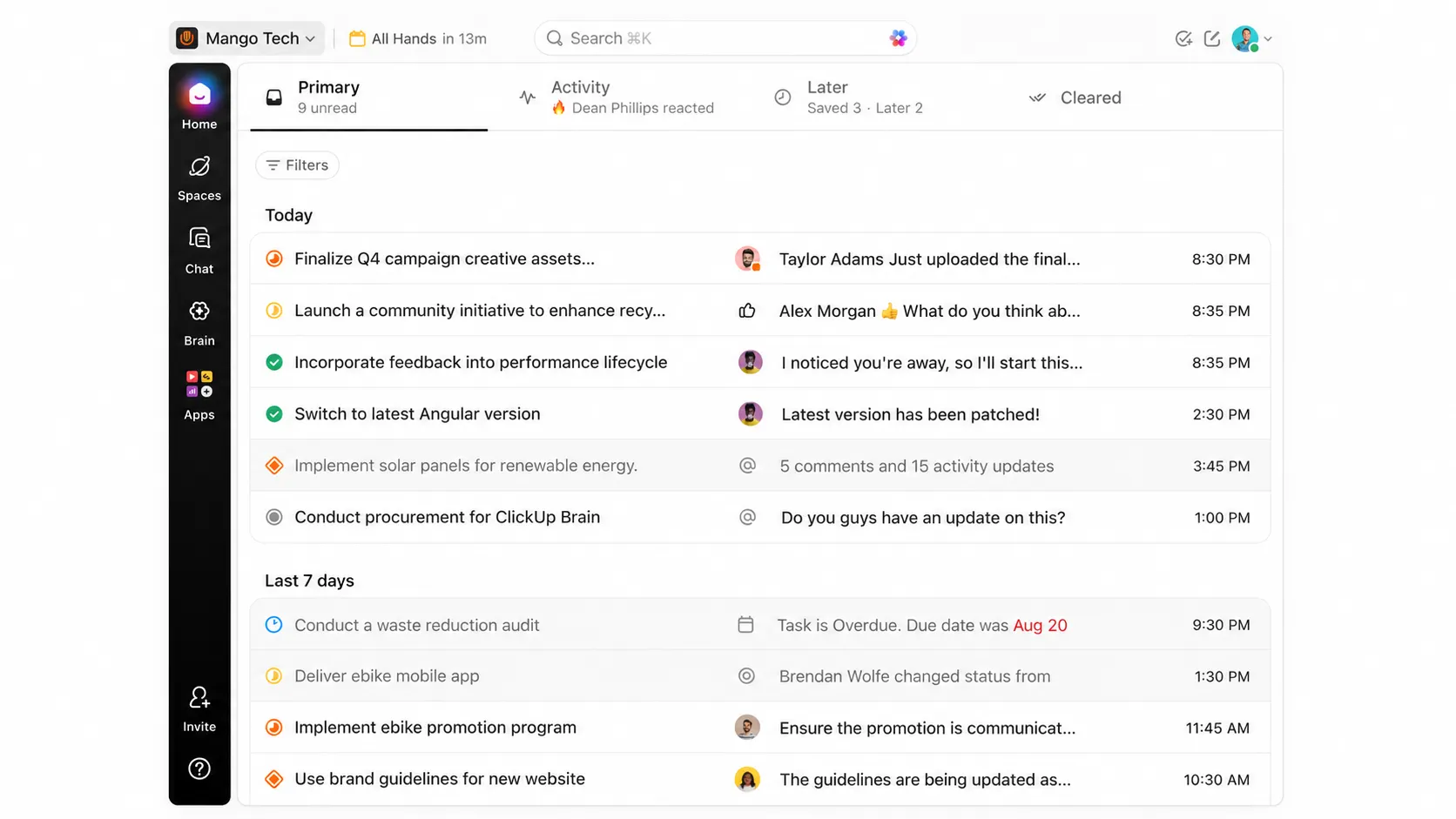Click the Taylor Adams avatar on Finalize Q4 row
Viewport: 1456px width, 819px height.
pos(747,258)
